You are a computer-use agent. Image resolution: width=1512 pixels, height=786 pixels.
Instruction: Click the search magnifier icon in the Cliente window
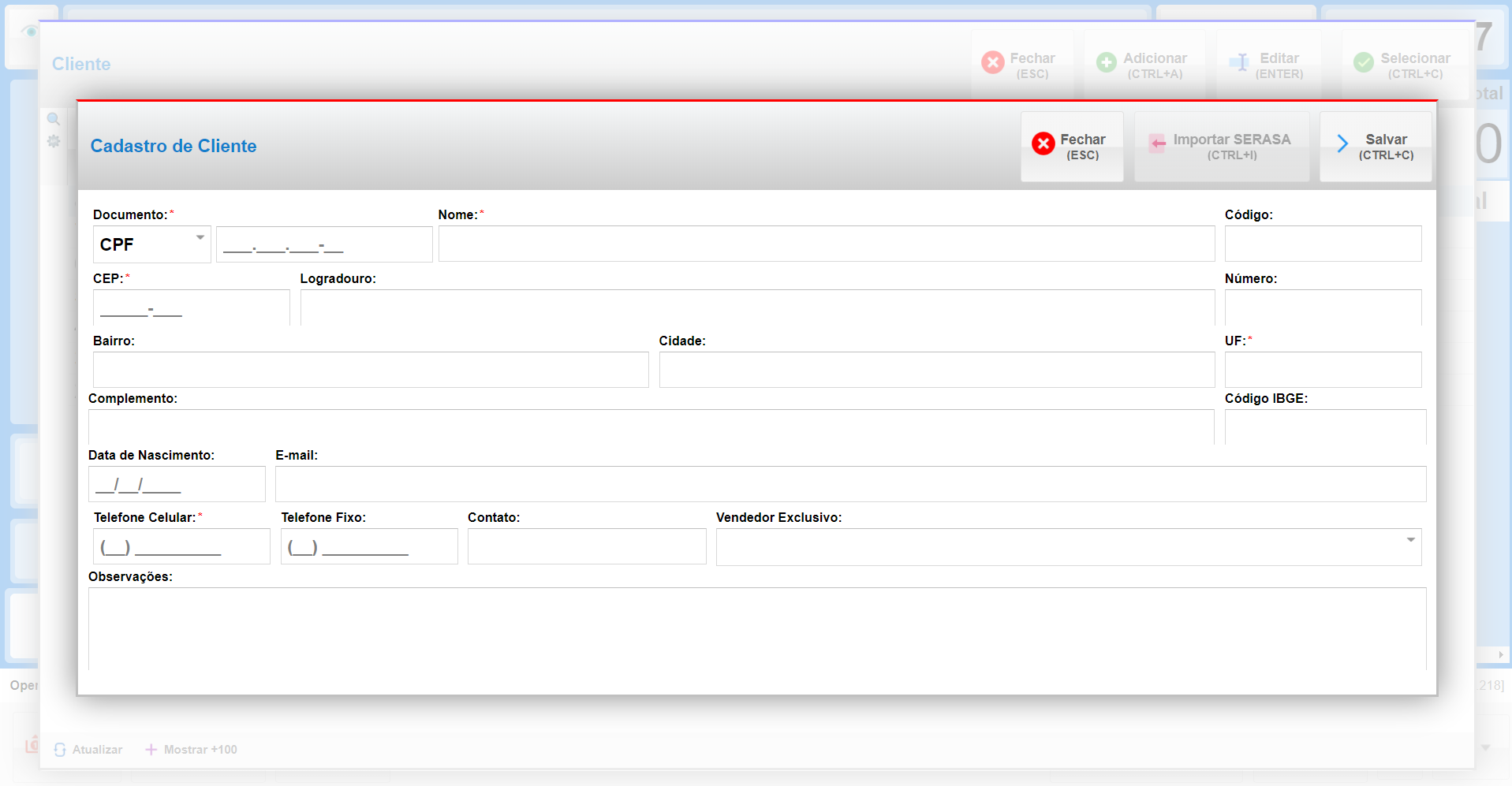[x=54, y=119]
